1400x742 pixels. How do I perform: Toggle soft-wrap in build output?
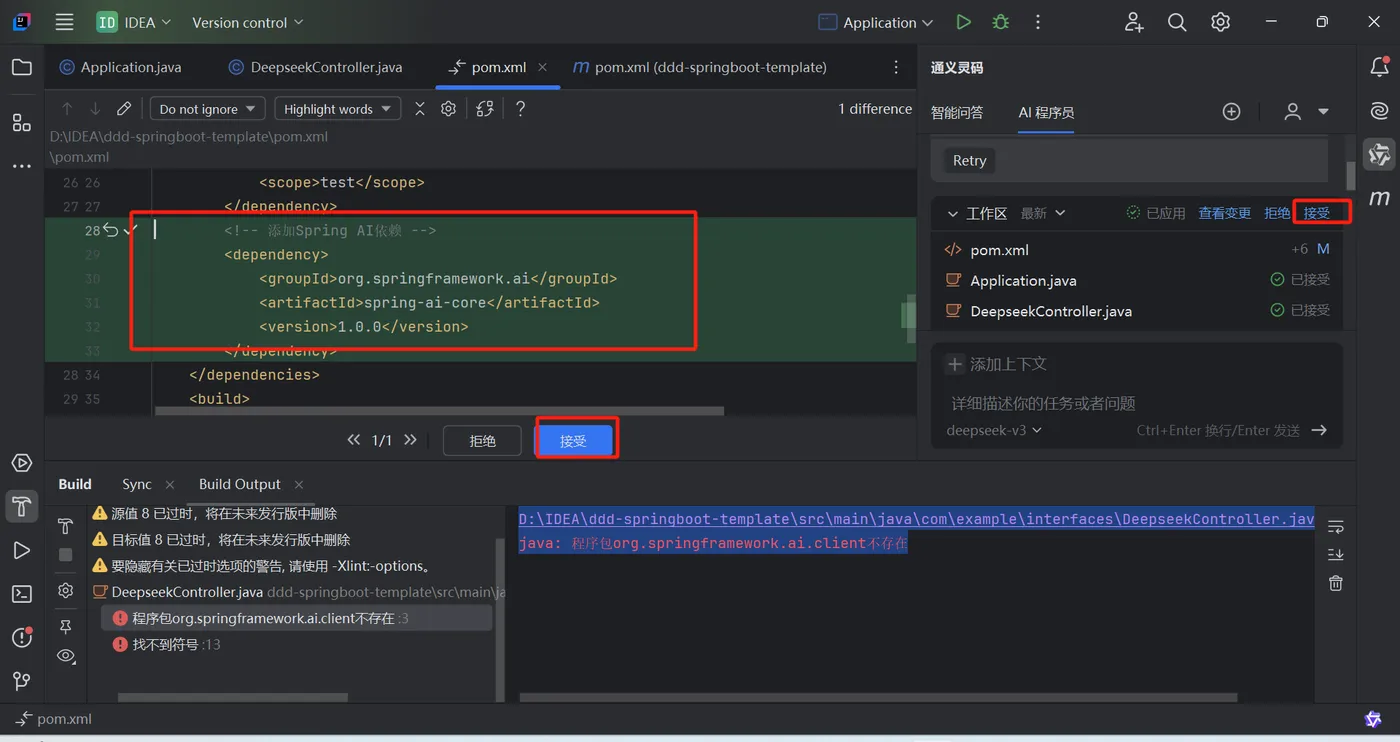coord(1335,527)
